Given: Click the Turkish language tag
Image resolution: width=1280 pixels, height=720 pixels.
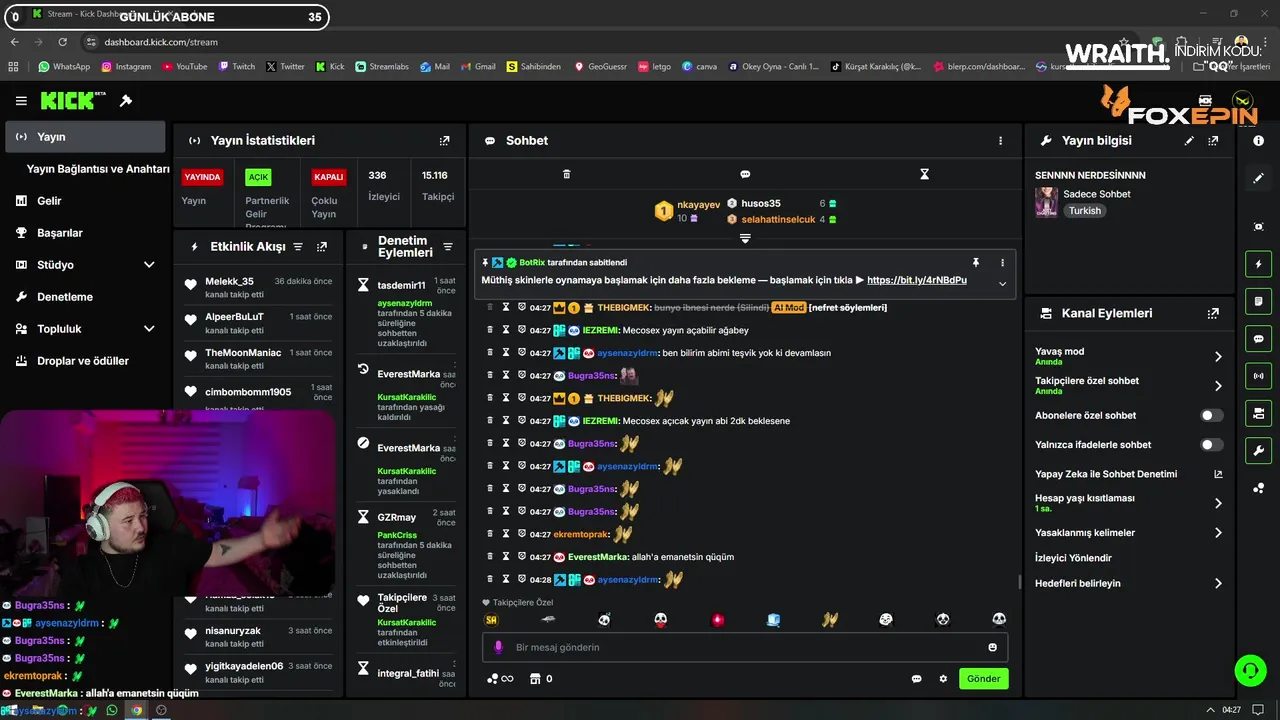Looking at the screenshot, I should pos(1084,211).
